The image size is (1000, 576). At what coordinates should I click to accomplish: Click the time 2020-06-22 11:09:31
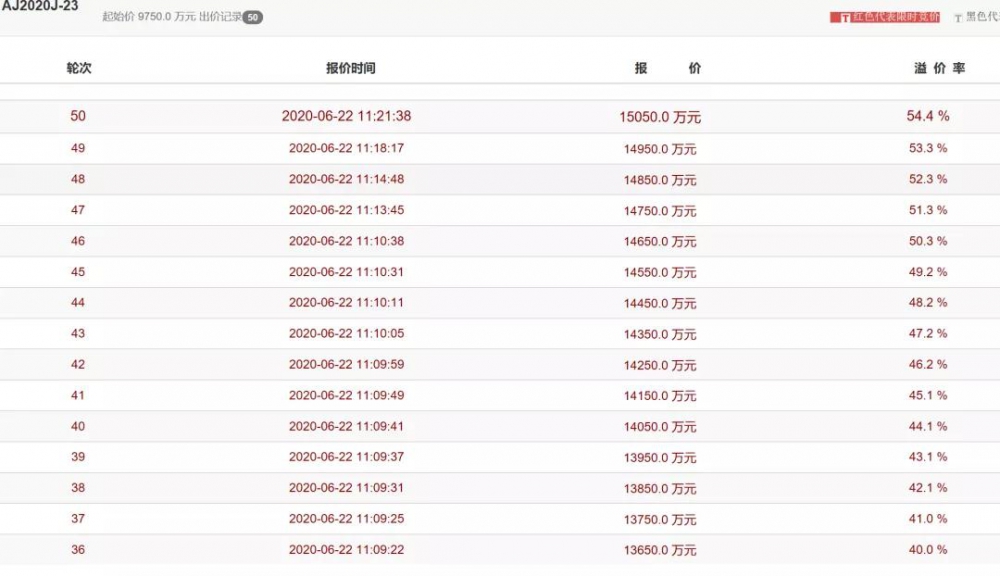coord(346,487)
